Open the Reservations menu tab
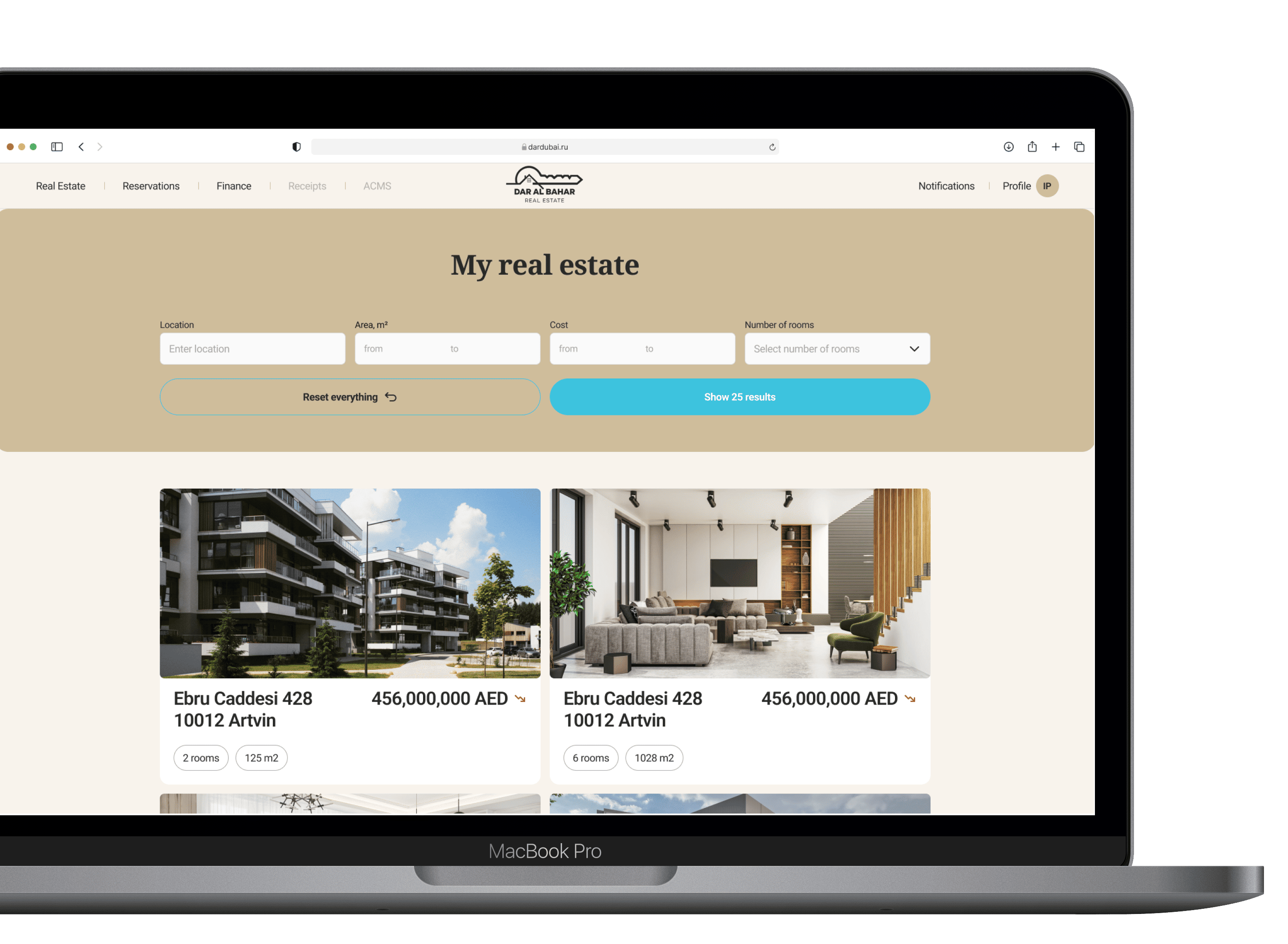This screenshot has height=944, width=1288. [x=151, y=185]
